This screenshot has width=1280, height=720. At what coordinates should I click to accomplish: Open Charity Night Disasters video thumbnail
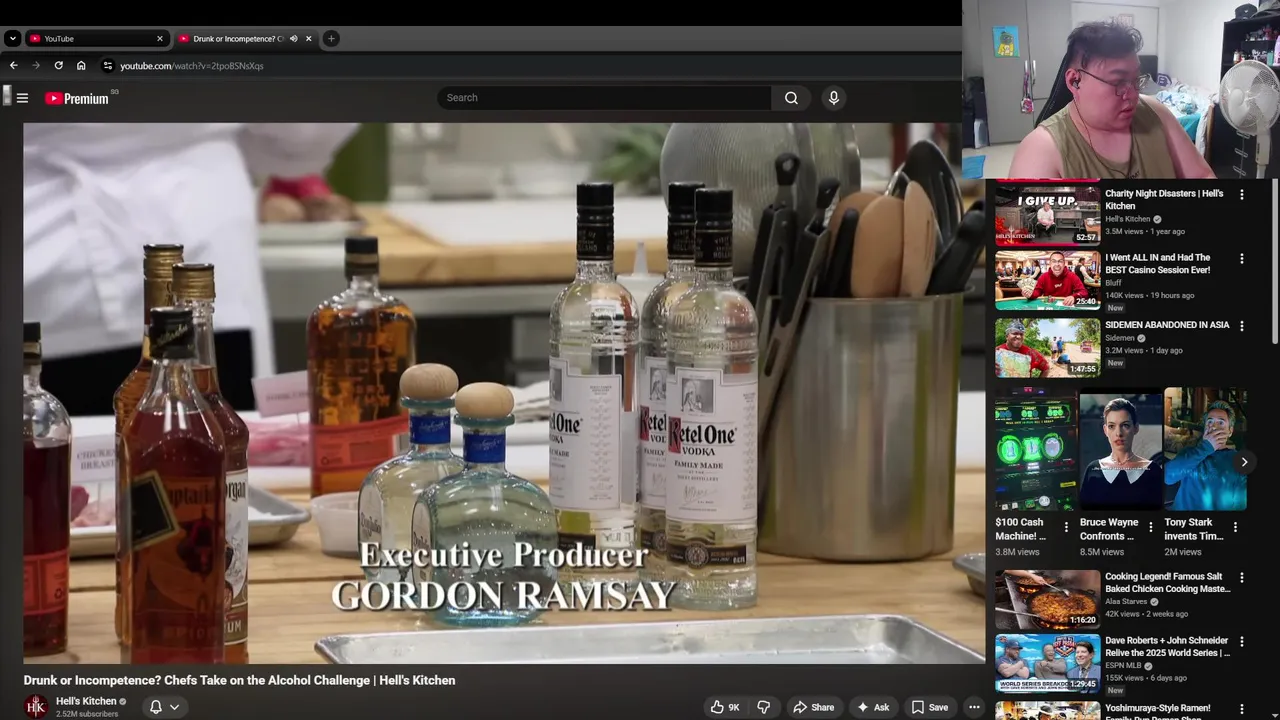[1047, 214]
